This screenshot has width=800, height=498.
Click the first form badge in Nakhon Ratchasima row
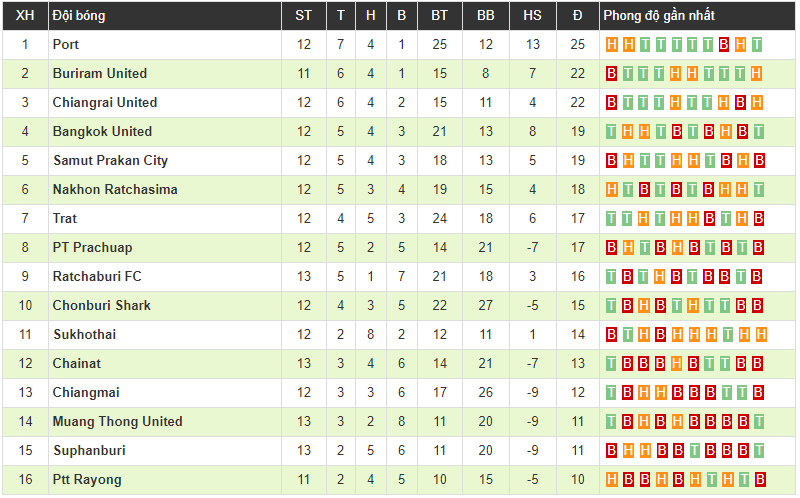612,190
